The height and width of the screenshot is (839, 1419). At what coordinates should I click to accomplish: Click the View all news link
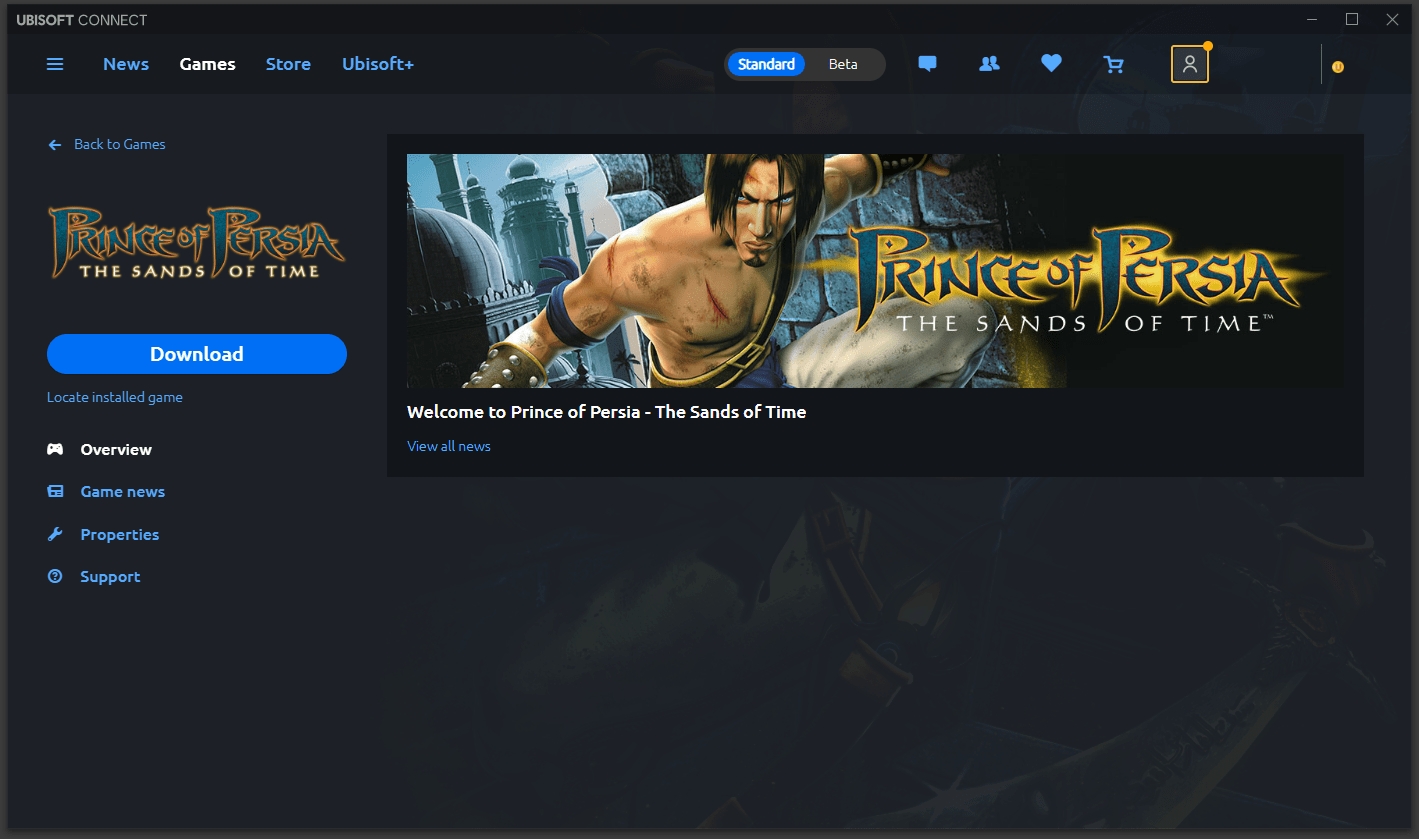point(449,446)
